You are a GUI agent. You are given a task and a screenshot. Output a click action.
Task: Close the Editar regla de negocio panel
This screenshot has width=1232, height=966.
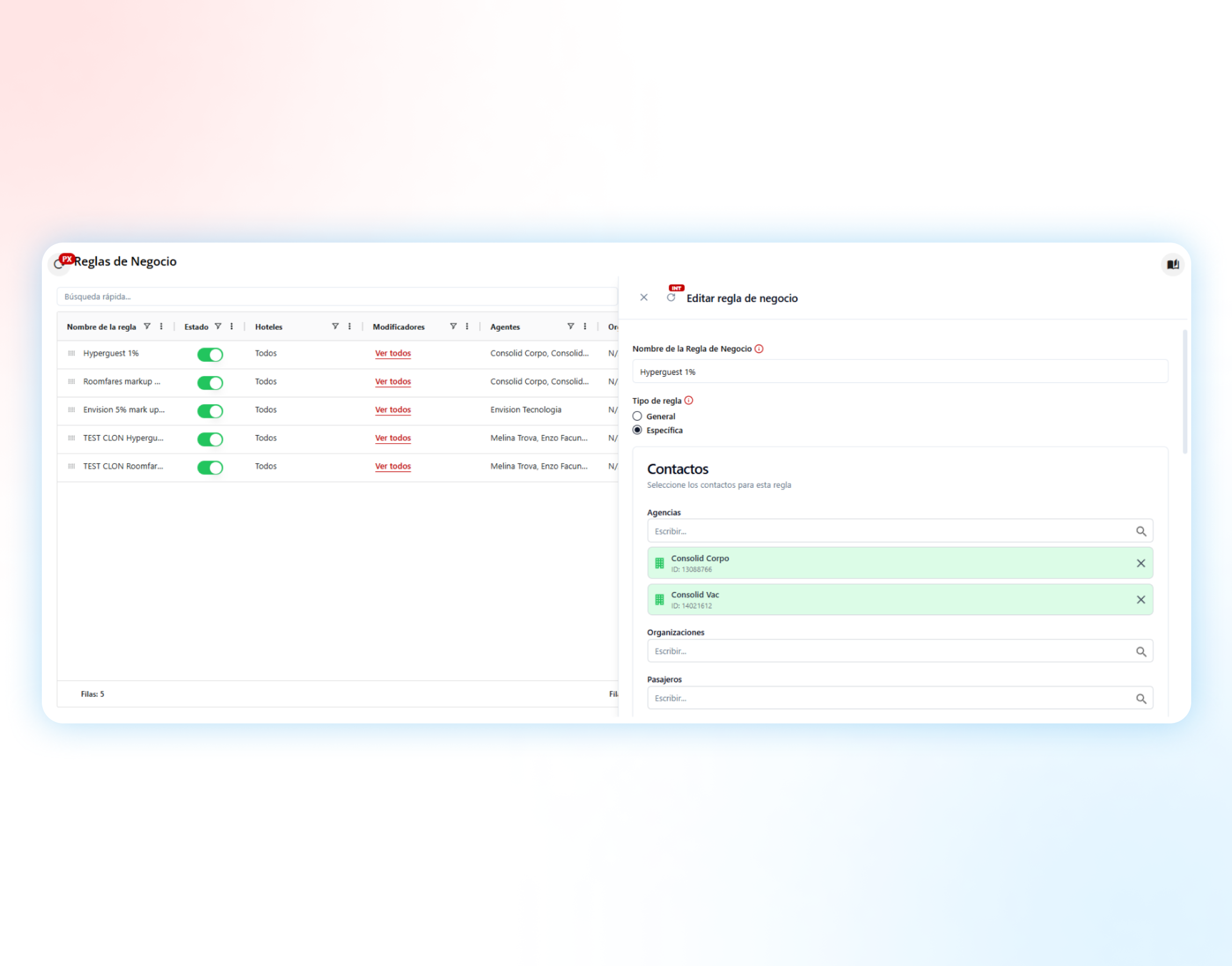point(643,297)
